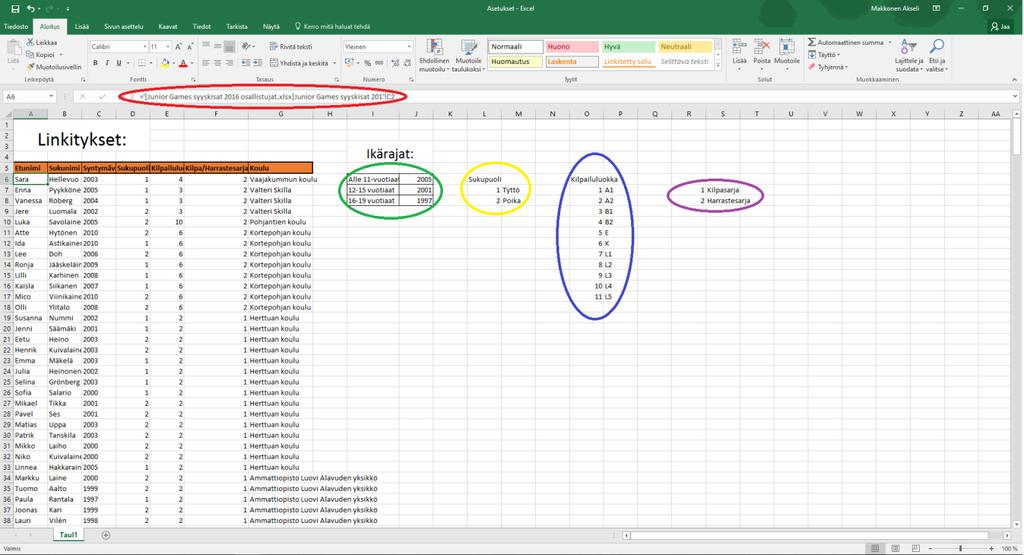Screen dimensions: 1024x555
Task: Decrease decimal places
Action: tap(406, 63)
